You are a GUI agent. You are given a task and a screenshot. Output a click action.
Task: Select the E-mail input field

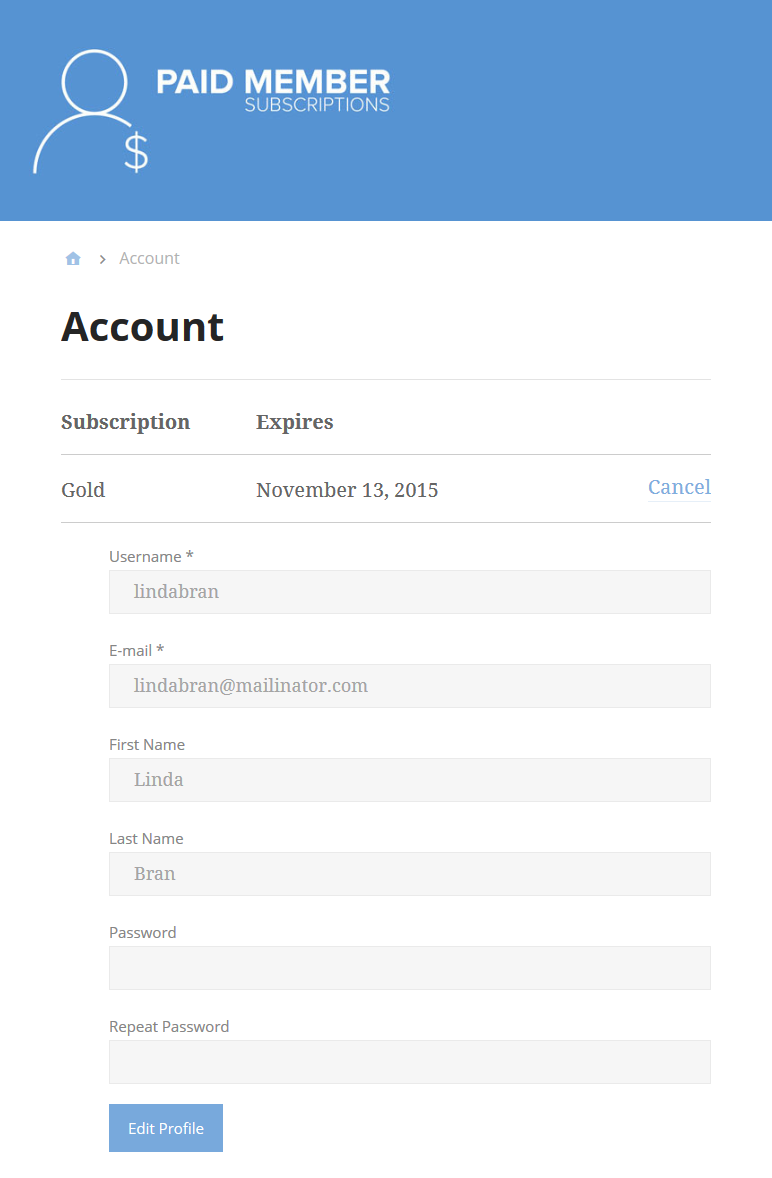[x=410, y=686]
